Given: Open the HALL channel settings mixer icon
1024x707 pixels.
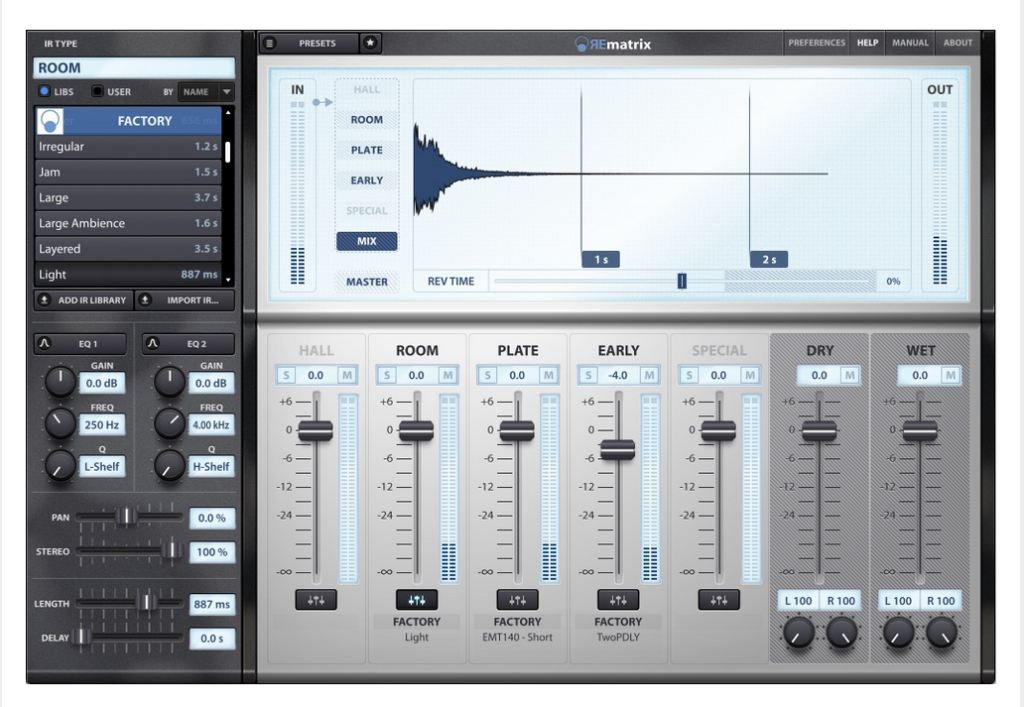Looking at the screenshot, I should pyautogui.click(x=316, y=600).
